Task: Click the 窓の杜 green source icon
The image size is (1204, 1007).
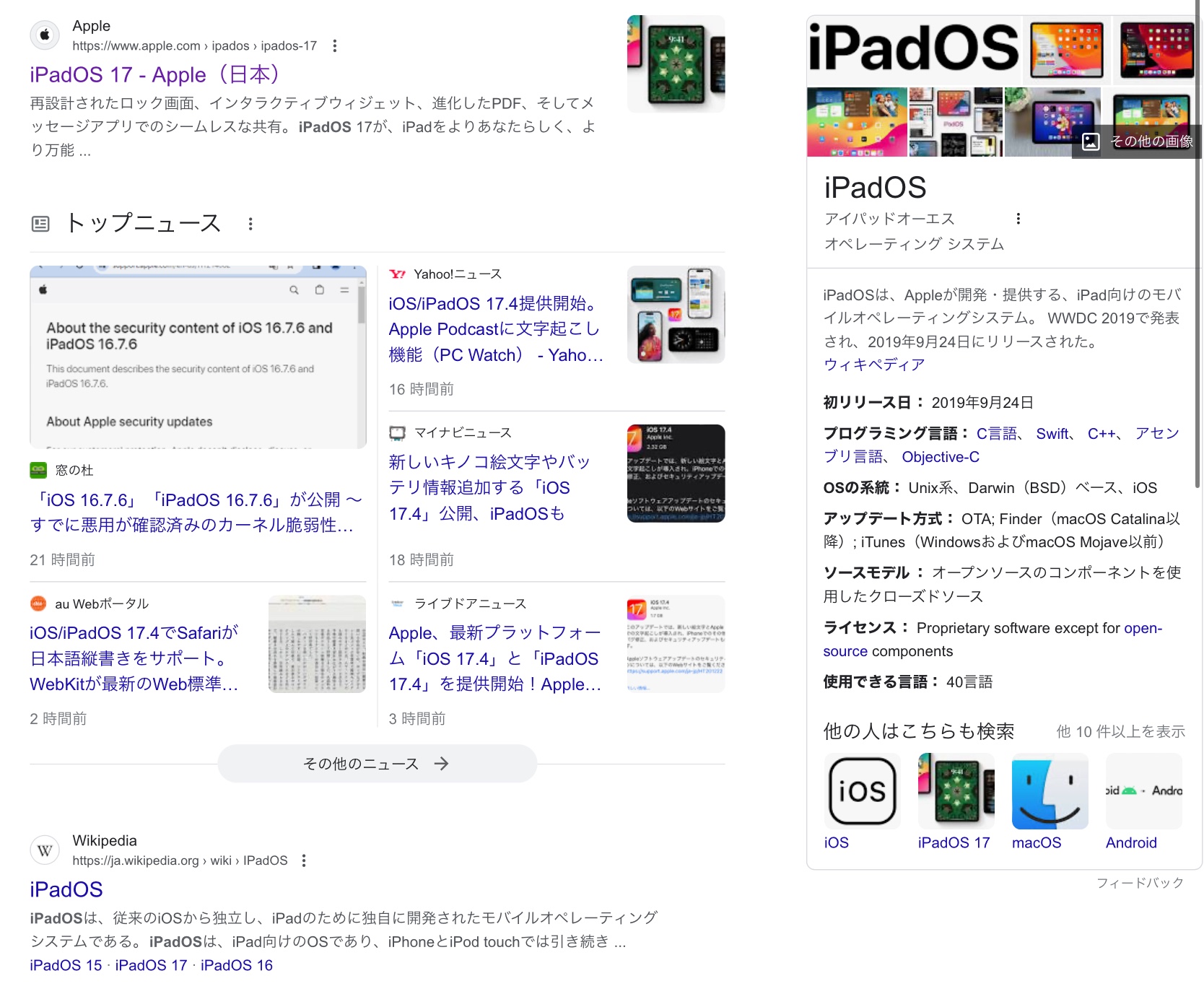Action: [x=38, y=470]
